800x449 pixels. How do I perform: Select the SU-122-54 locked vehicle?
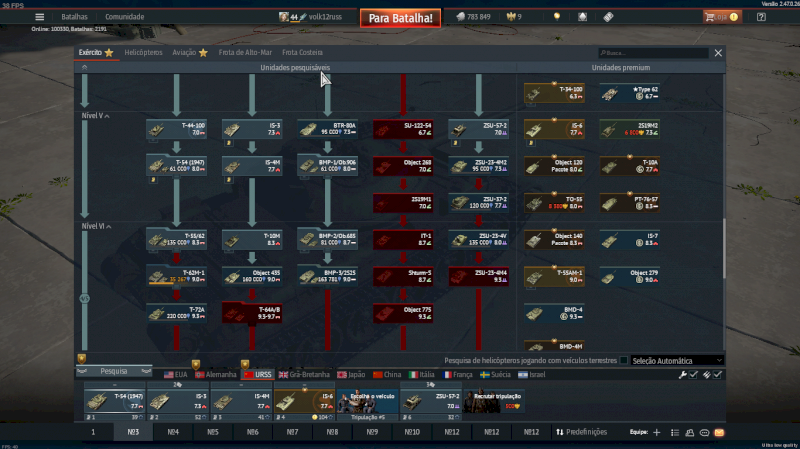403,130
